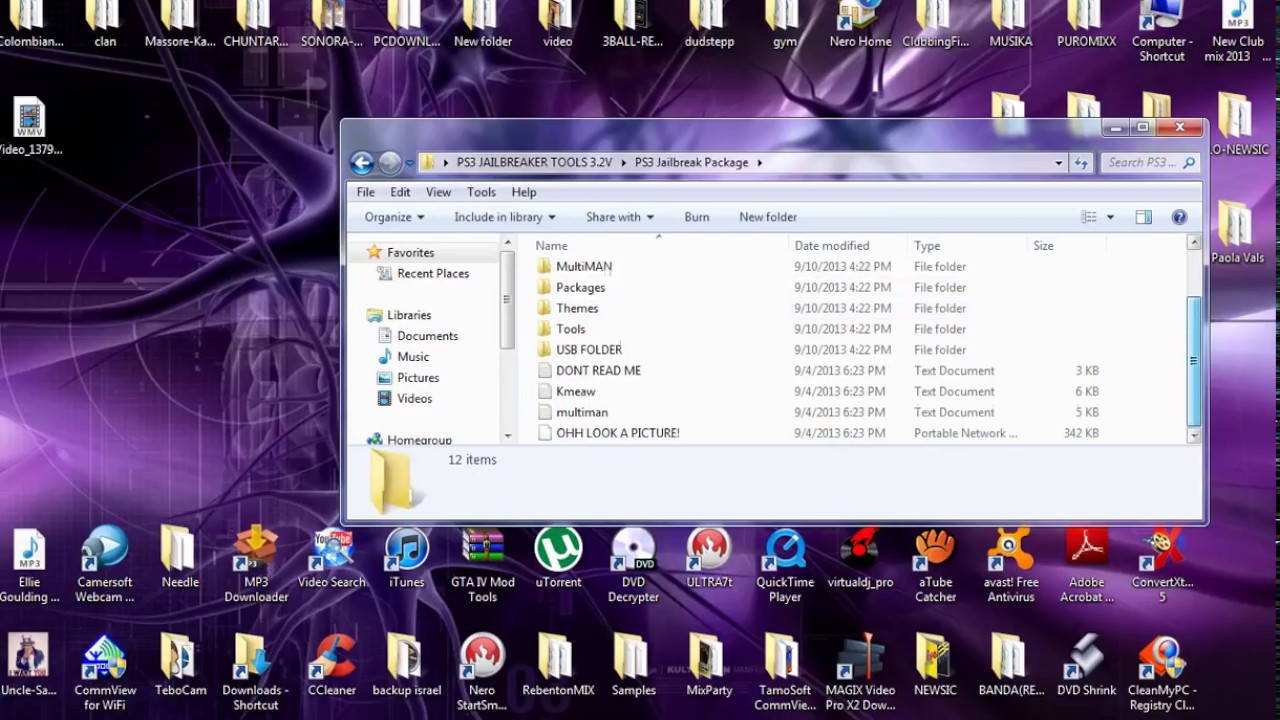Expand breadcrumb arrow after PS3 JAILBREAKER TOOLS 3.2V
Screen dimensions: 1280x720
(x=623, y=162)
